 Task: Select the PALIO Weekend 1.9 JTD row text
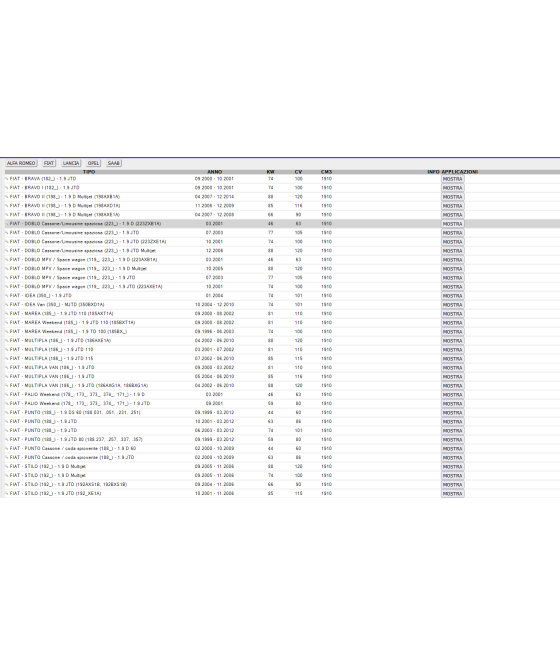tap(80, 404)
